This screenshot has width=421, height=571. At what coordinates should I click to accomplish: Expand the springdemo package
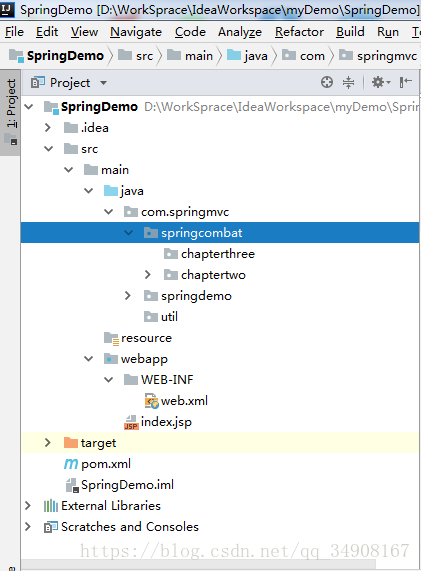[x=127, y=296]
